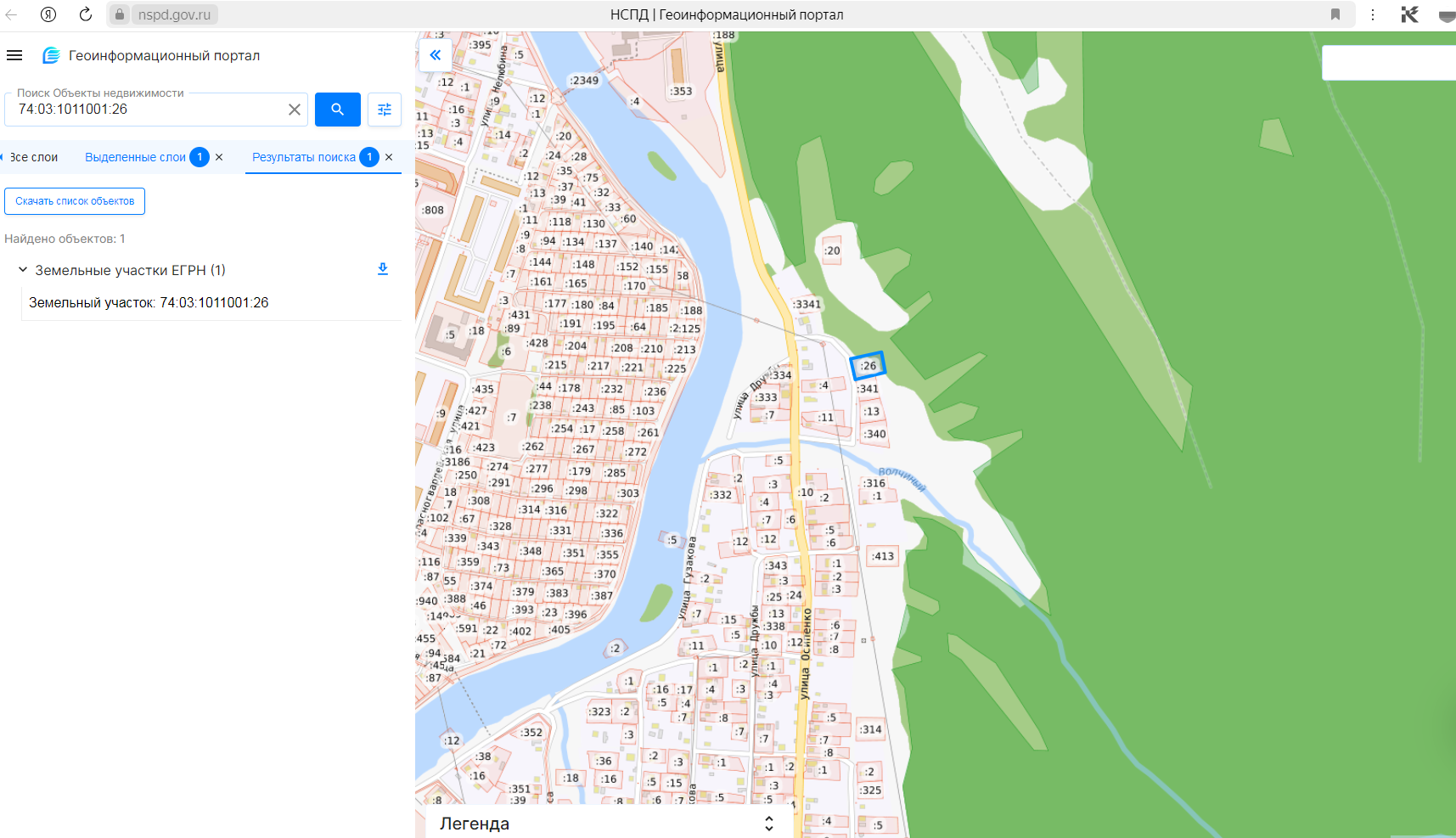This screenshot has width=1456, height=838.
Task: Focus the Поиск Объекты недвижимости input
Action: click(x=149, y=110)
